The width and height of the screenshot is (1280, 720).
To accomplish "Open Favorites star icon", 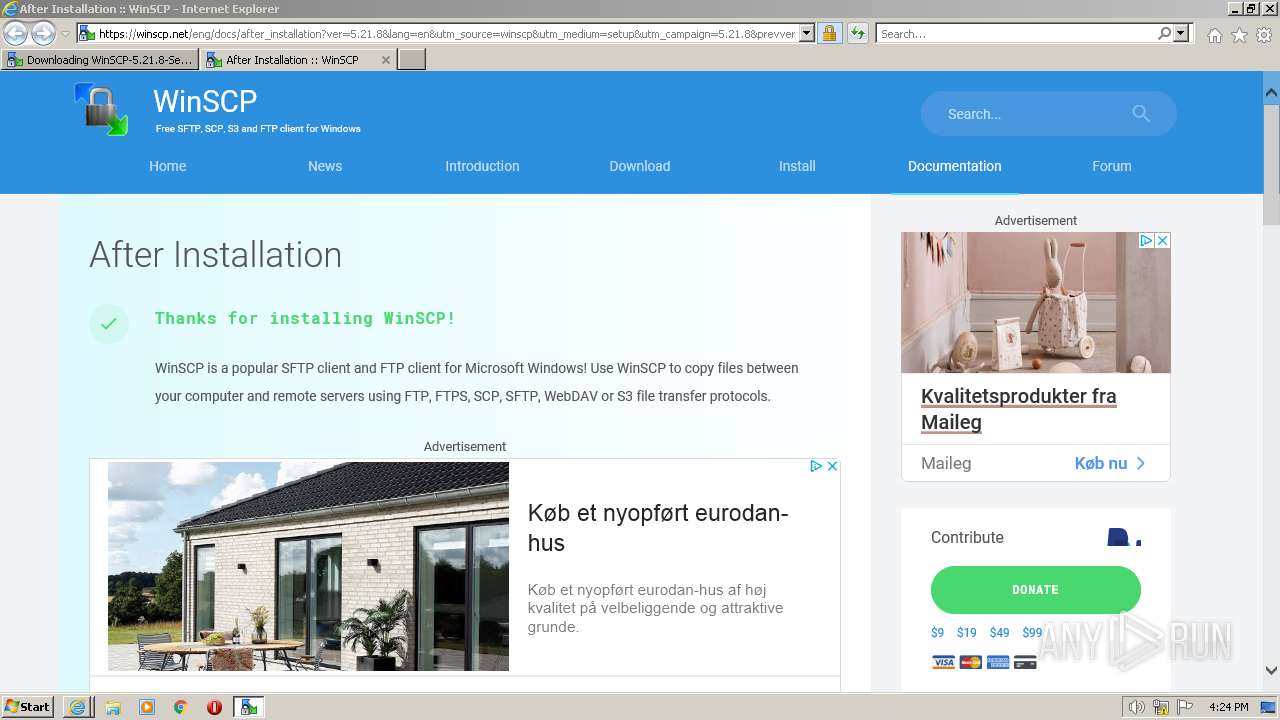I will click(x=1239, y=35).
